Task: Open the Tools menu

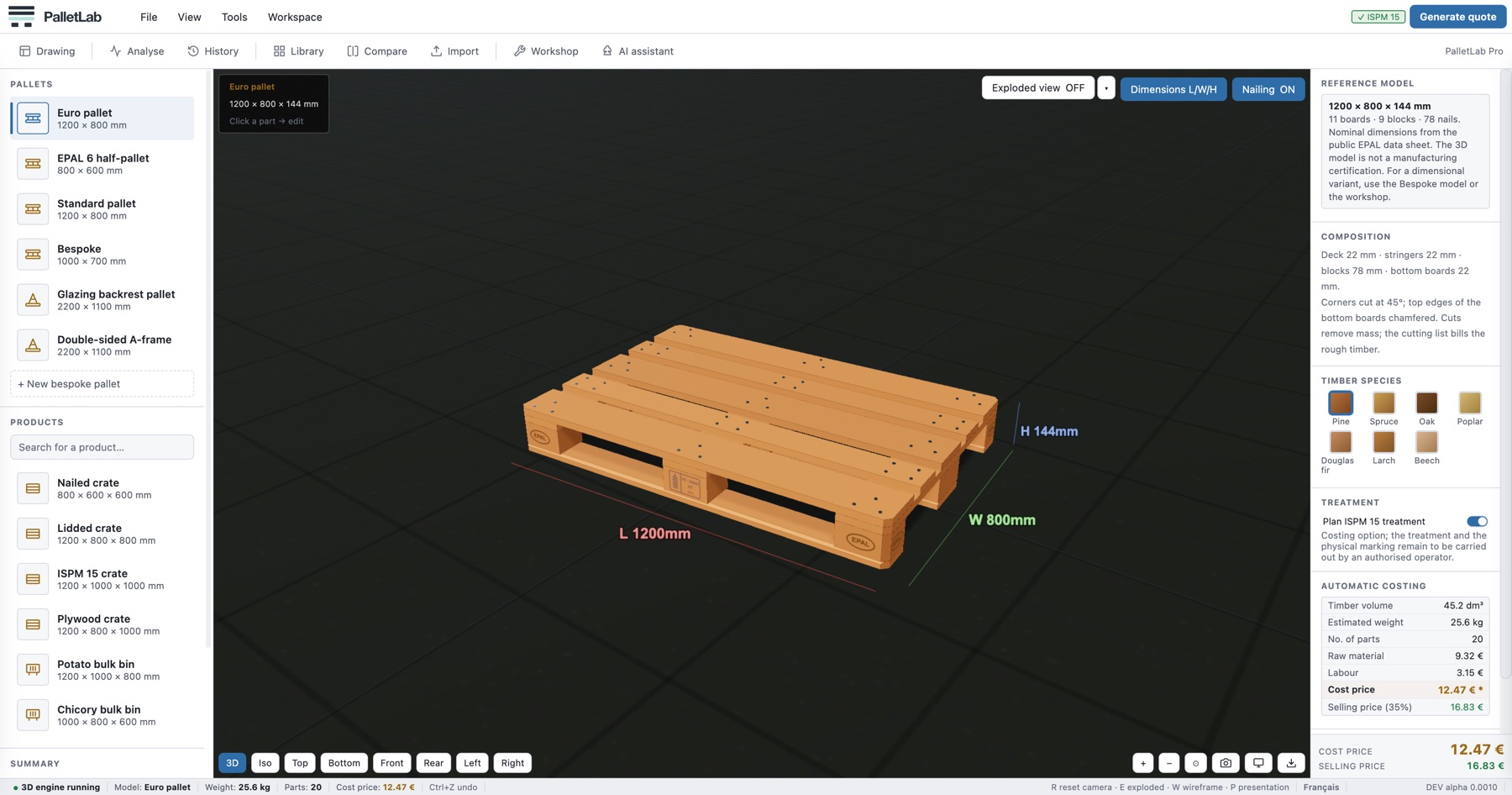Action: coord(234,17)
